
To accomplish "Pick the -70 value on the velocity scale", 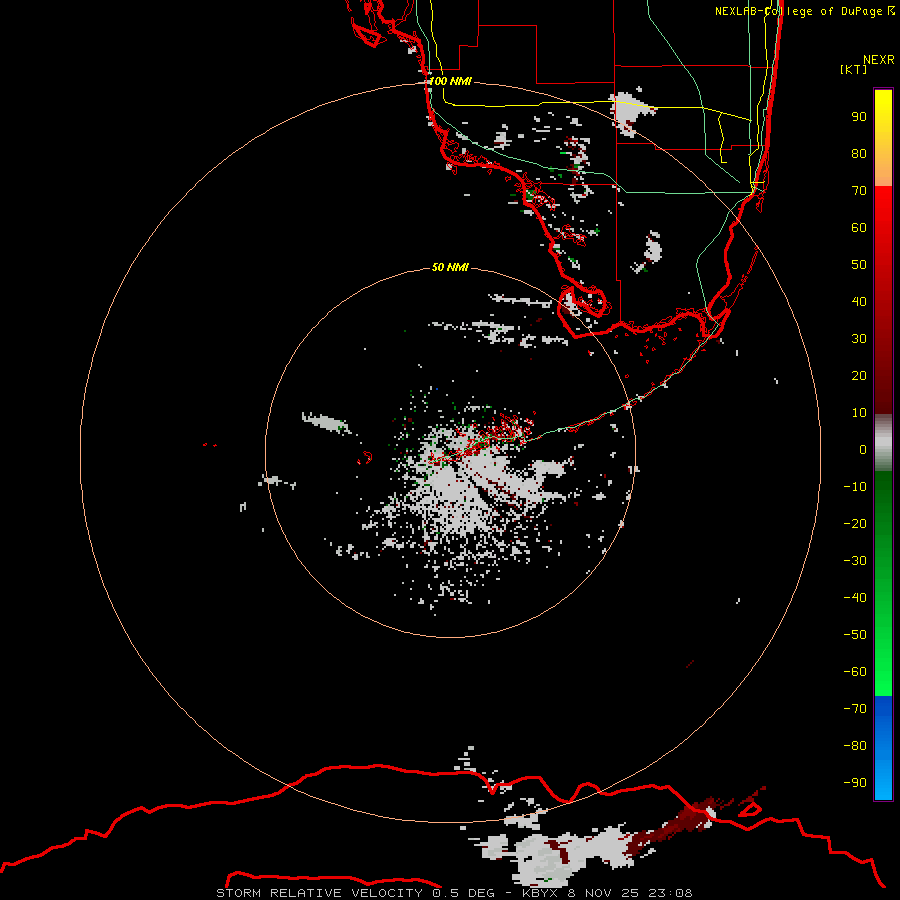I will click(855, 709).
